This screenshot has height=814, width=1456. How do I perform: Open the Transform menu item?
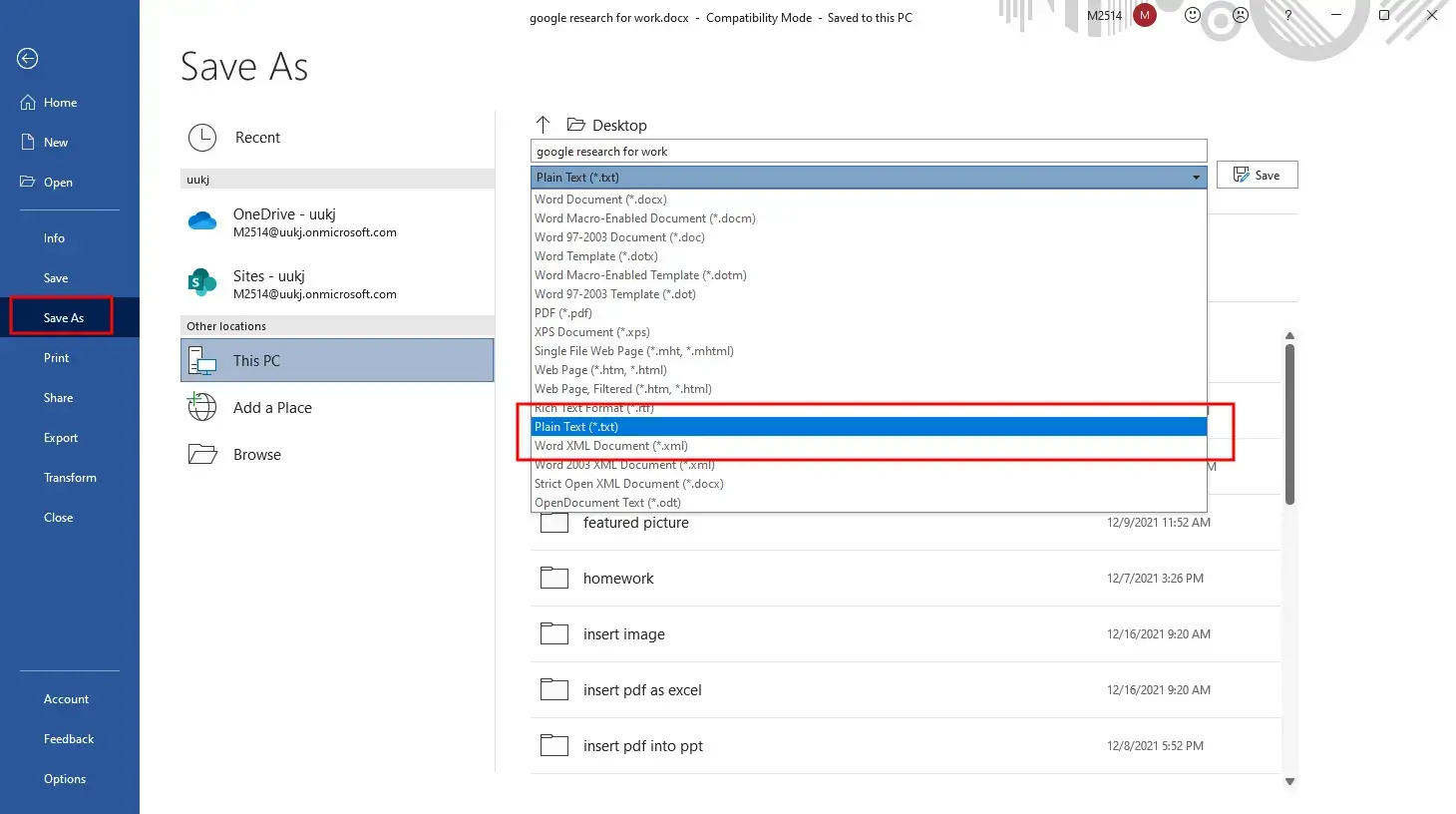coord(70,478)
